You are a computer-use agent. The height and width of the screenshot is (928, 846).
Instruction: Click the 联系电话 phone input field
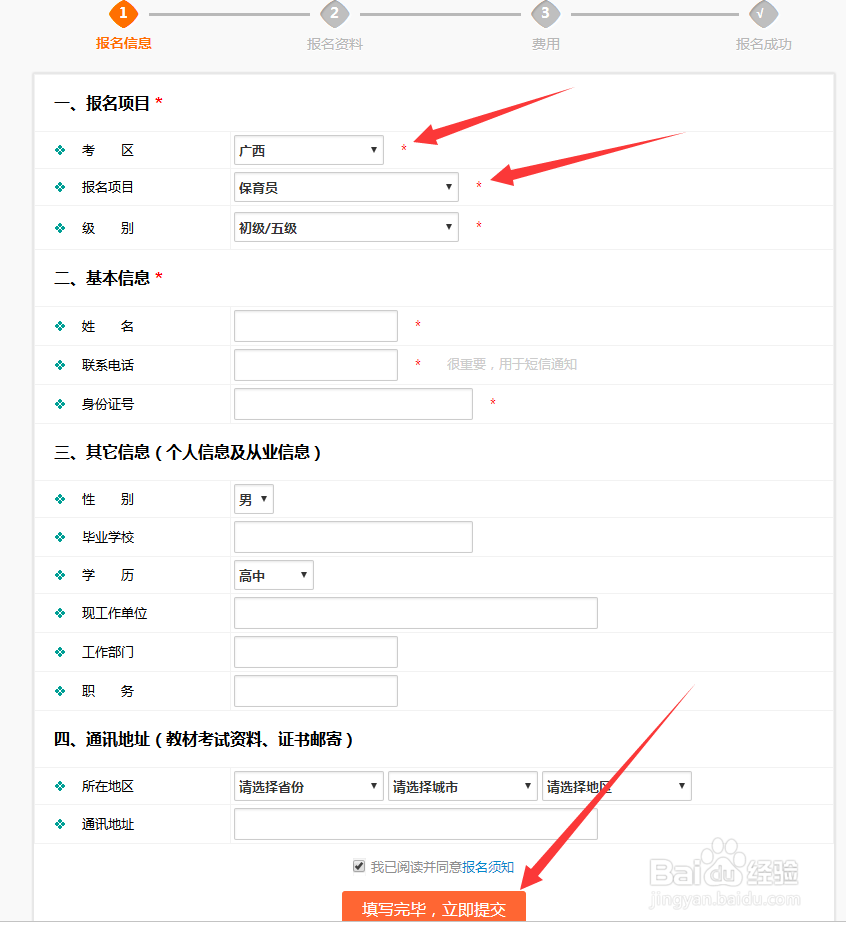pos(315,365)
